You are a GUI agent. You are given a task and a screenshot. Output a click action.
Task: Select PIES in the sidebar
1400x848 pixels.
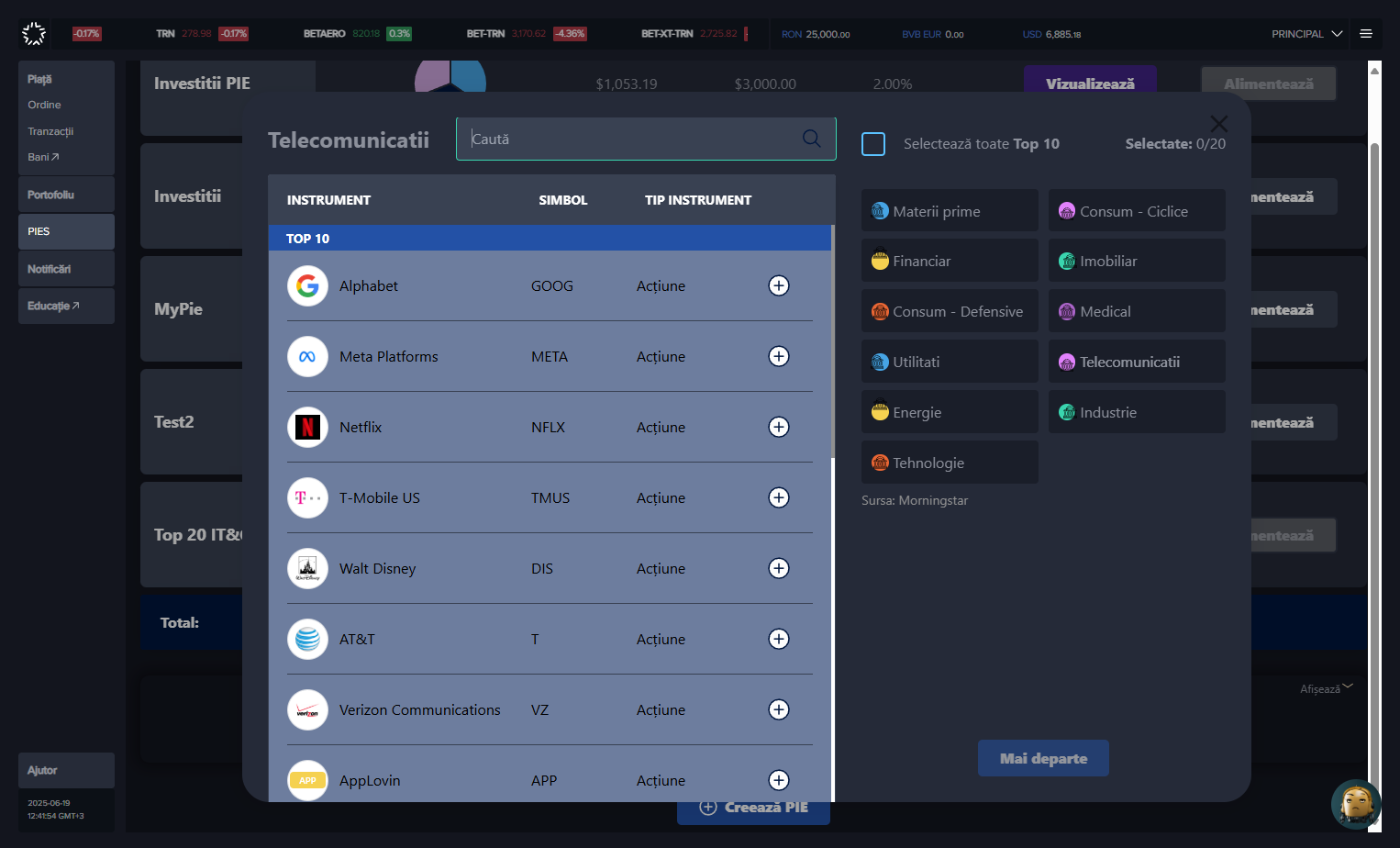coord(66,231)
